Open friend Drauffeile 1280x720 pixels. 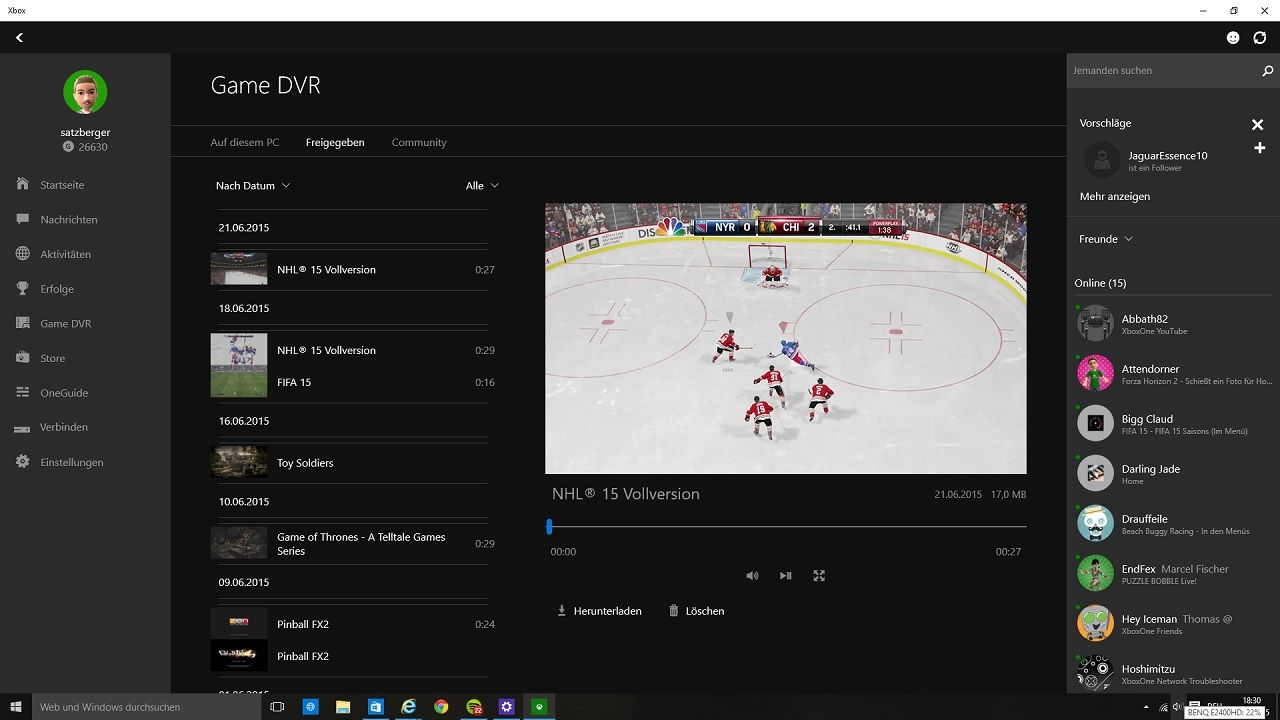click(x=1173, y=524)
